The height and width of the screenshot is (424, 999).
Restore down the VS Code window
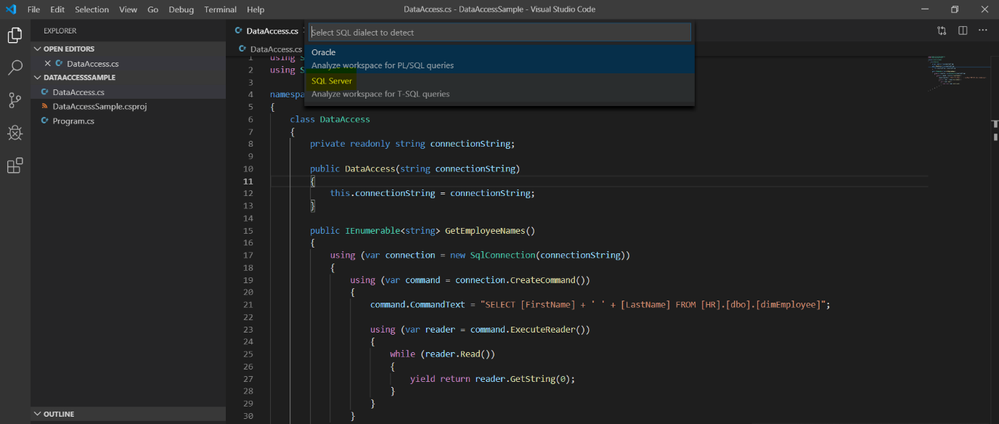[x=954, y=10]
